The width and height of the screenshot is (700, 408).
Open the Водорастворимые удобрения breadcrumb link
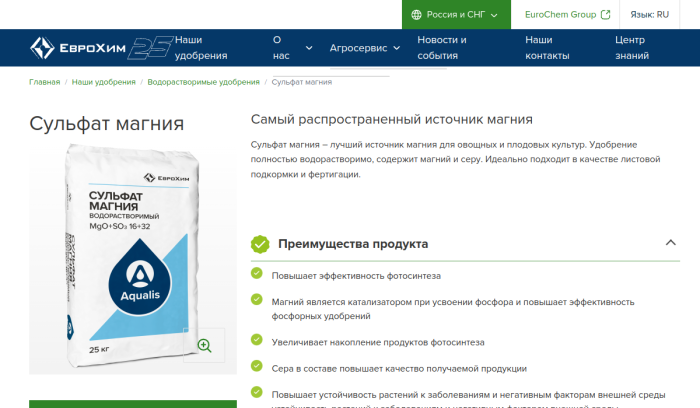(x=204, y=82)
